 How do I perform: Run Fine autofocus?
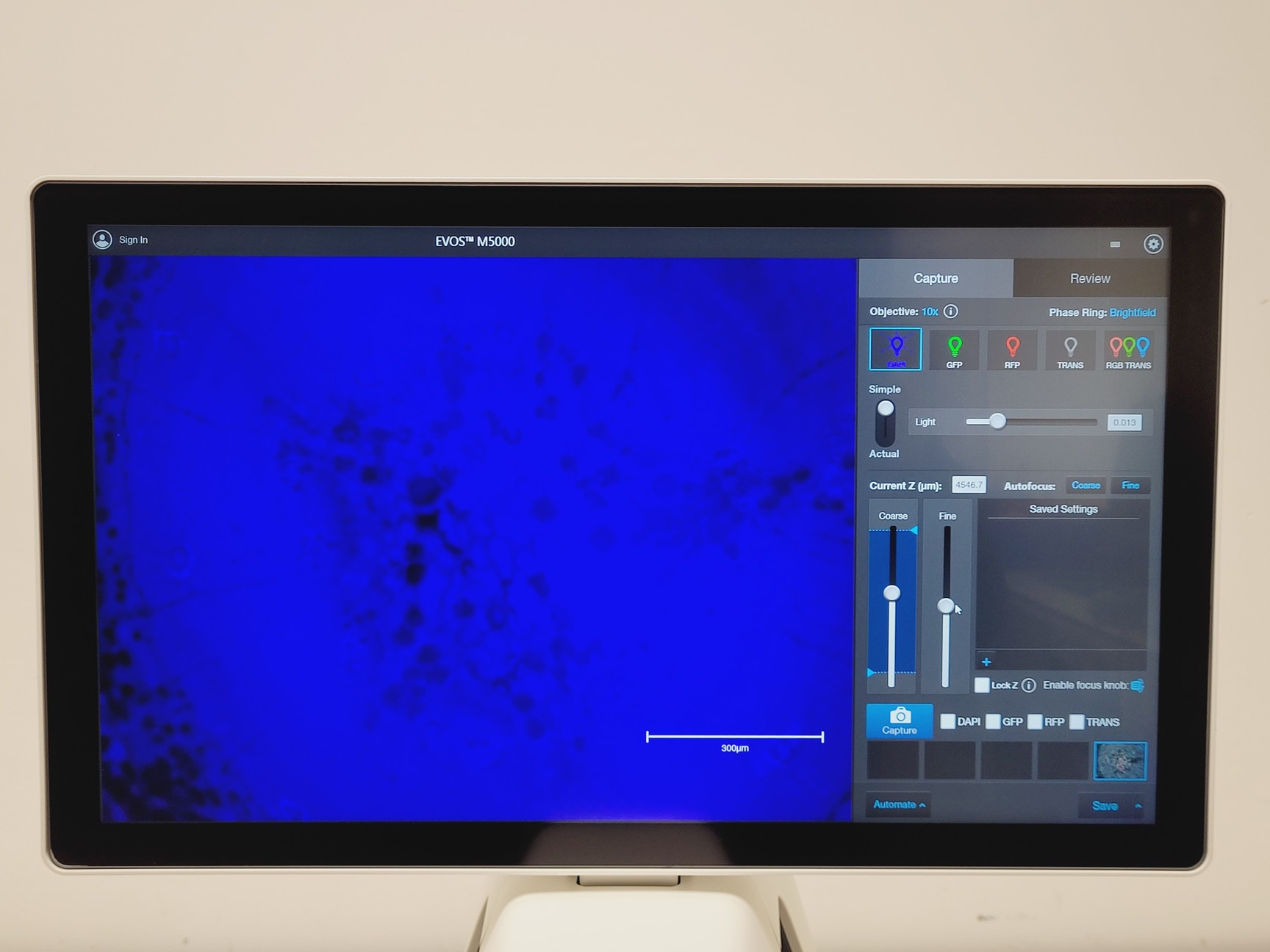(x=1130, y=486)
